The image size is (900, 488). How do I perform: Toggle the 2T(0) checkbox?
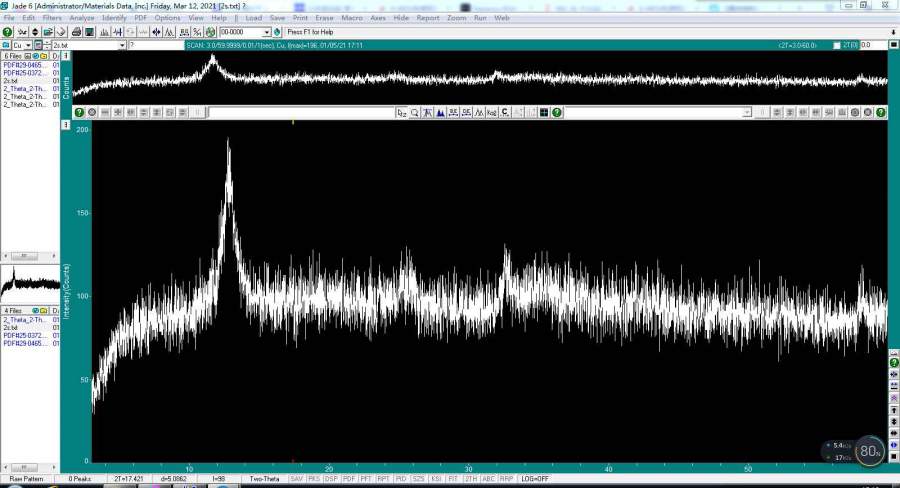click(x=837, y=46)
